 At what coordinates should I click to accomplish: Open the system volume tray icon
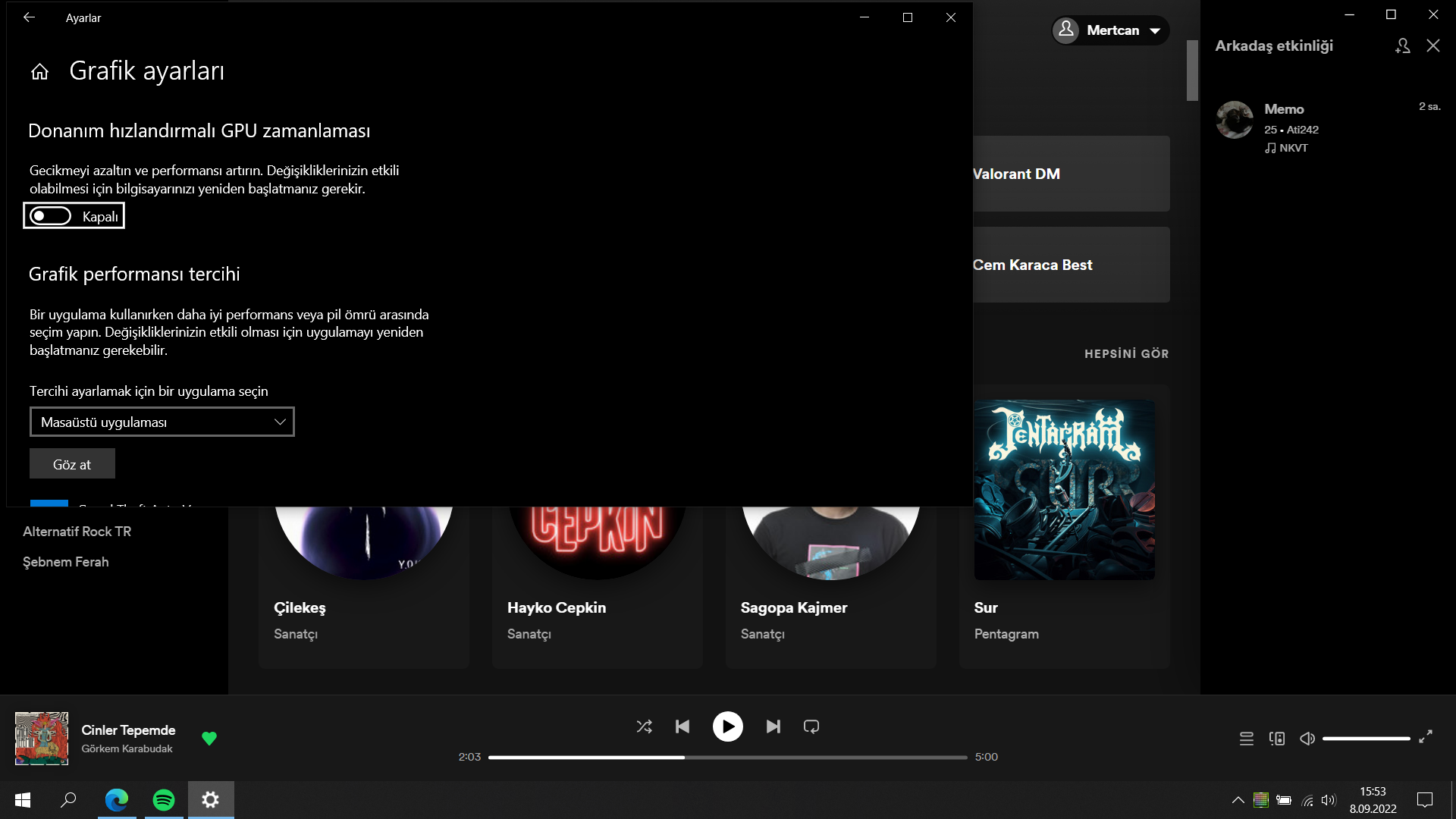(x=1329, y=800)
